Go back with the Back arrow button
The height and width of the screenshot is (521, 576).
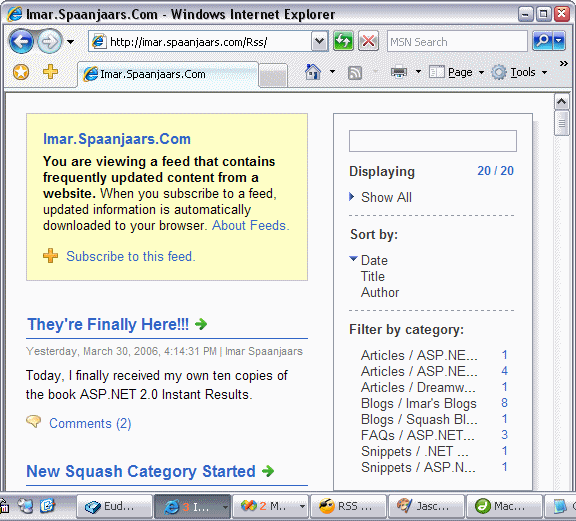21,41
